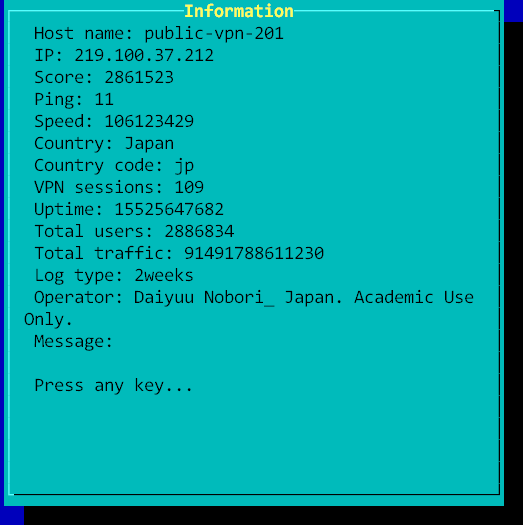Click the VPN sessions: 109 line

[119, 187]
